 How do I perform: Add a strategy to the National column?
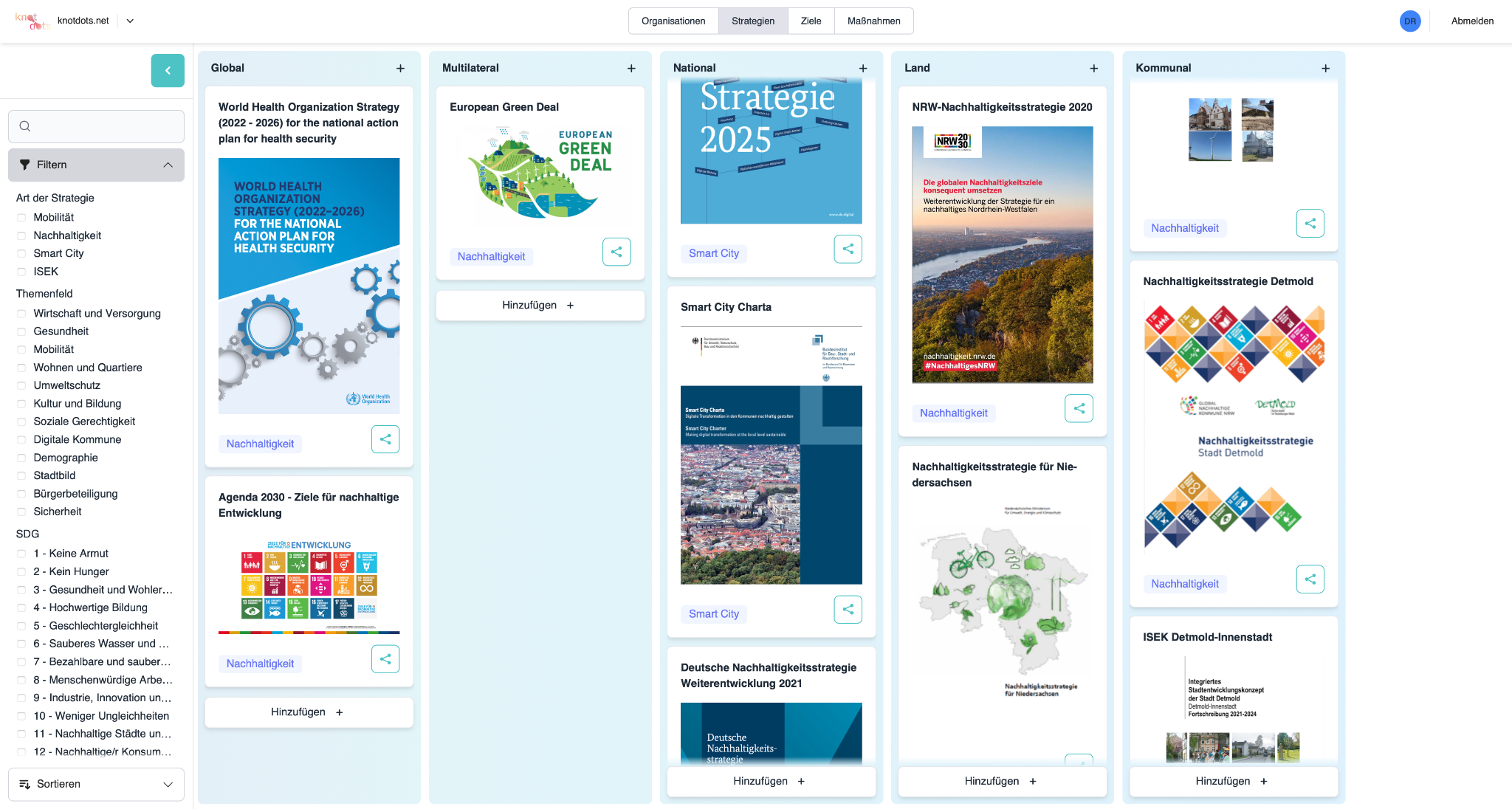(x=862, y=68)
